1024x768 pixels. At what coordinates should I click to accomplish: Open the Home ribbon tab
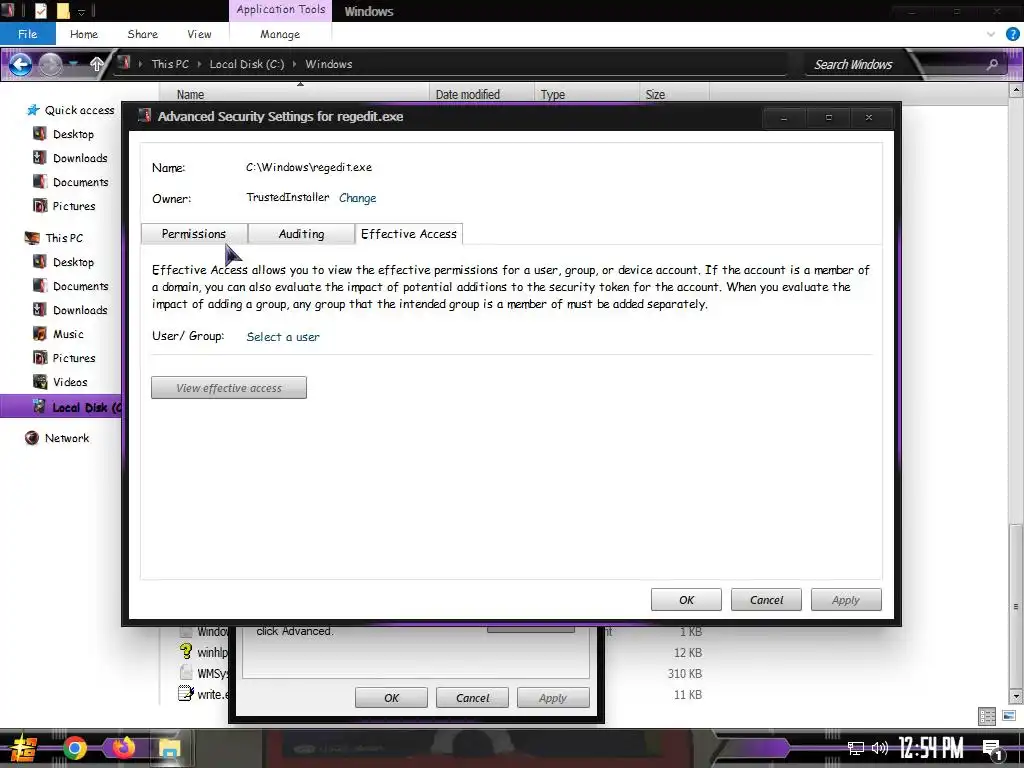pos(84,34)
